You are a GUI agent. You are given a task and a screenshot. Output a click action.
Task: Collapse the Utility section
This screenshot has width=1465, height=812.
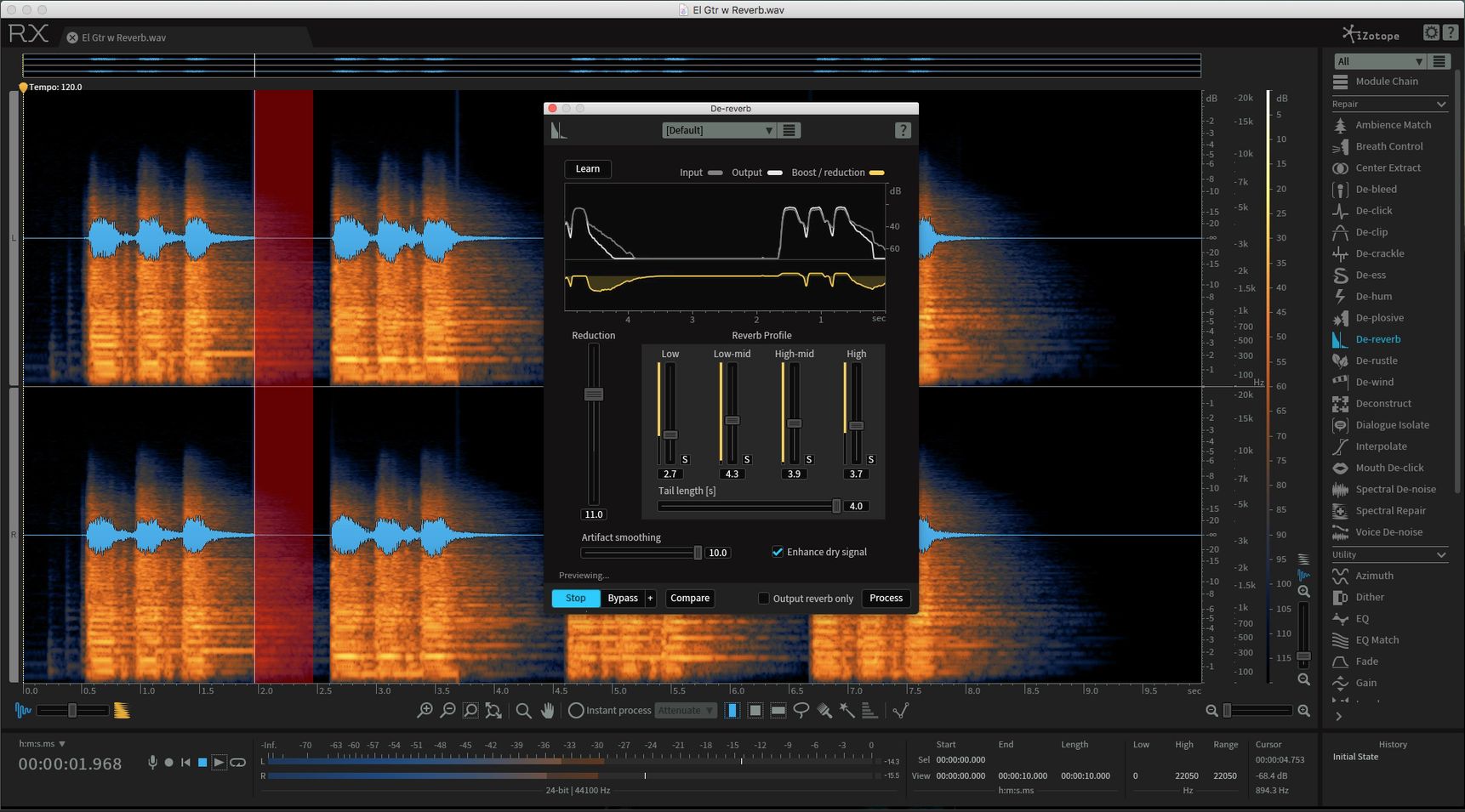(x=1441, y=554)
